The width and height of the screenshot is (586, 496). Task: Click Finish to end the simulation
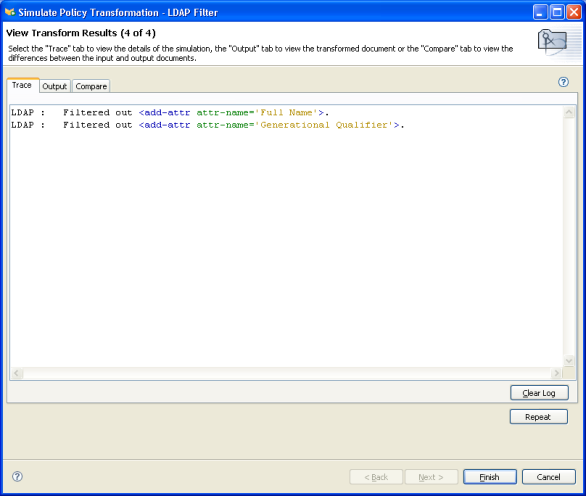click(x=490, y=477)
